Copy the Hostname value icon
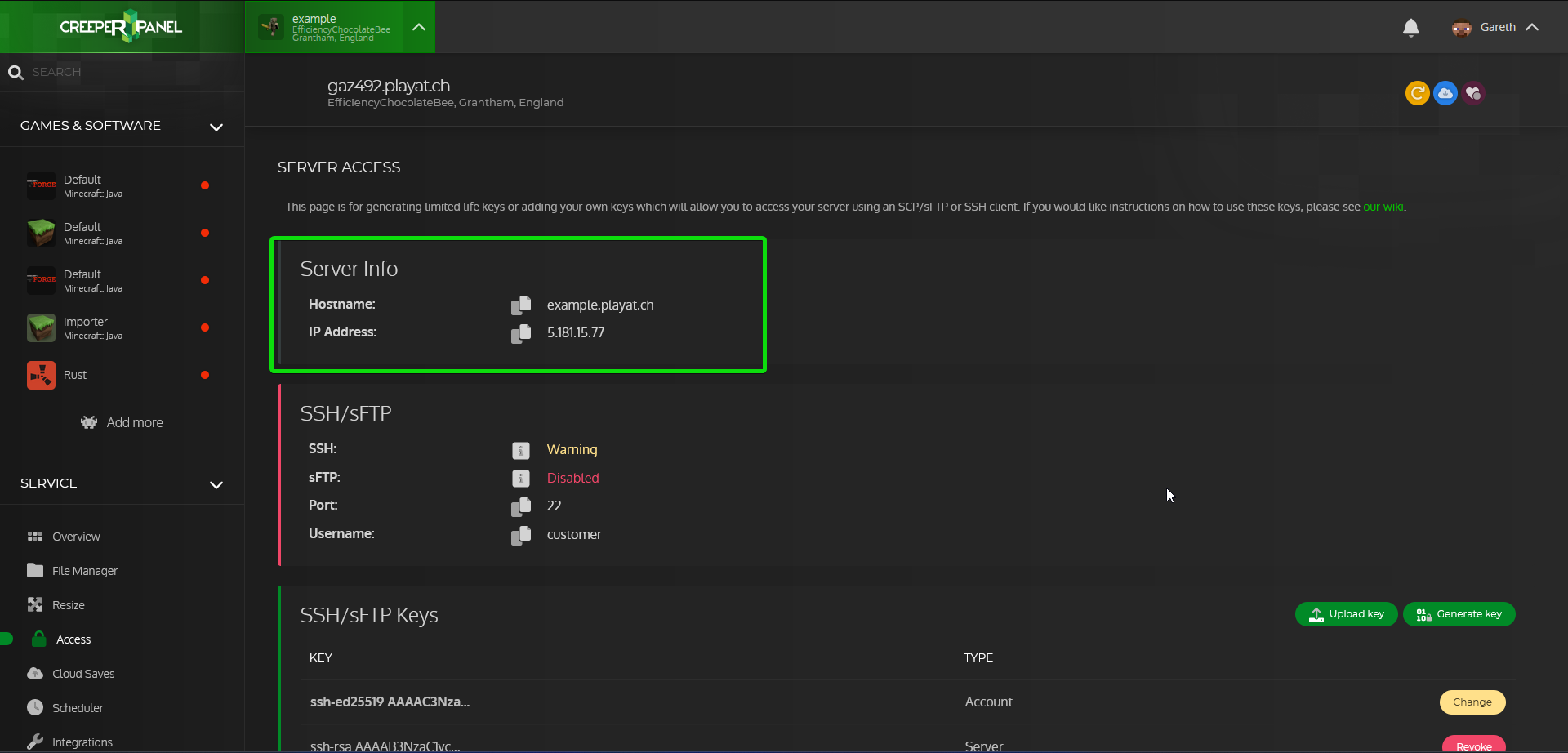 click(x=520, y=305)
